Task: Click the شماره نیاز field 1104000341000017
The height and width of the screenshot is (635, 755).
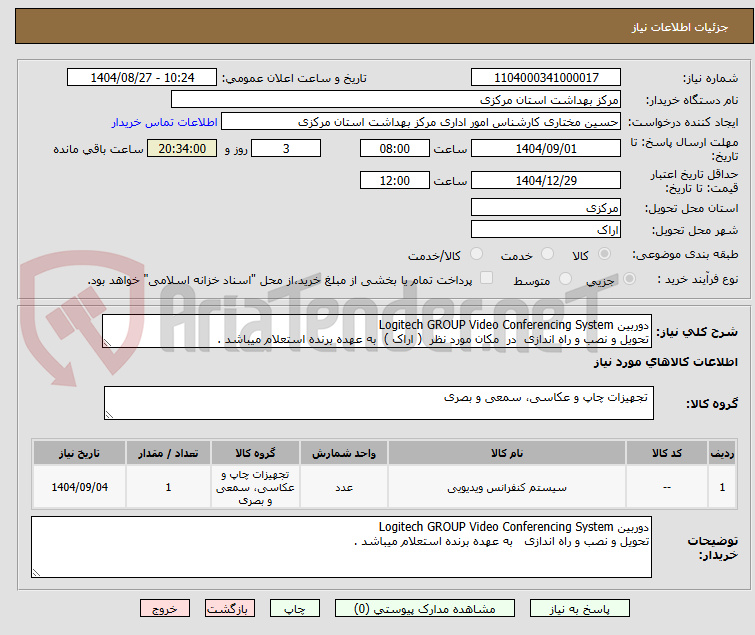Action: pyautogui.click(x=546, y=78)
